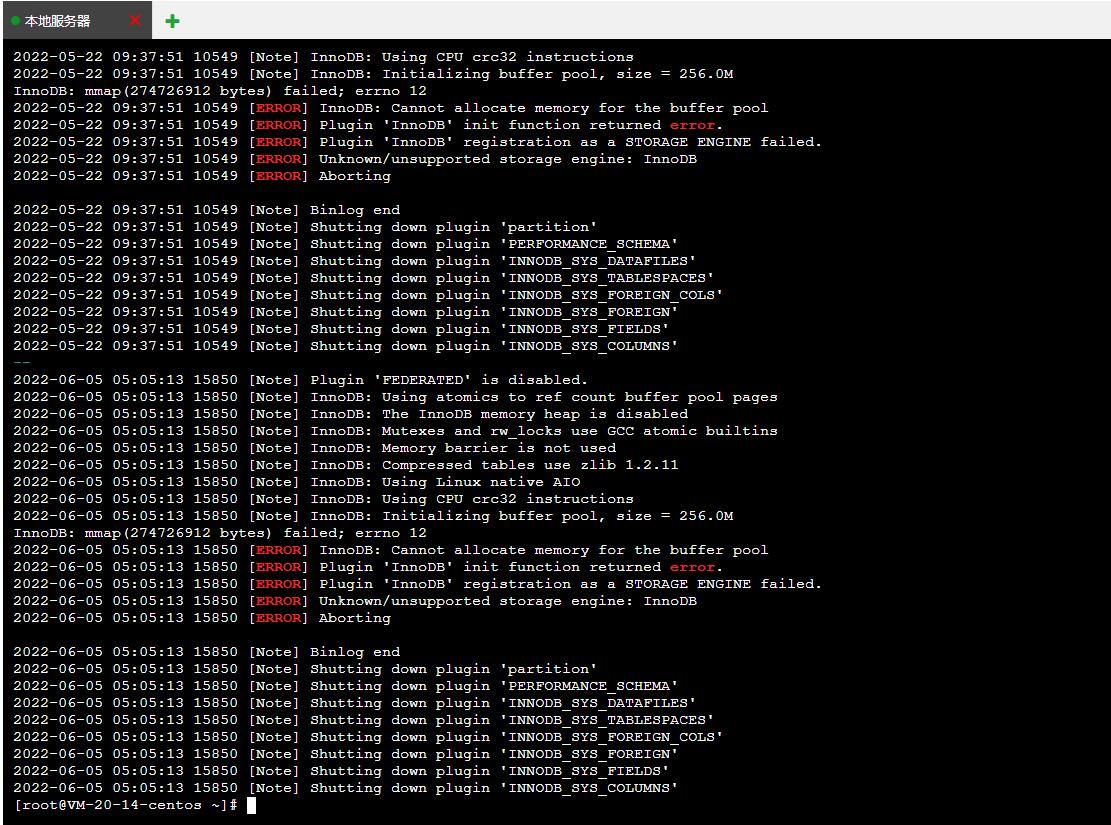
Task: Click 'Using Linux native AIO' line
Action: [297, 482]
